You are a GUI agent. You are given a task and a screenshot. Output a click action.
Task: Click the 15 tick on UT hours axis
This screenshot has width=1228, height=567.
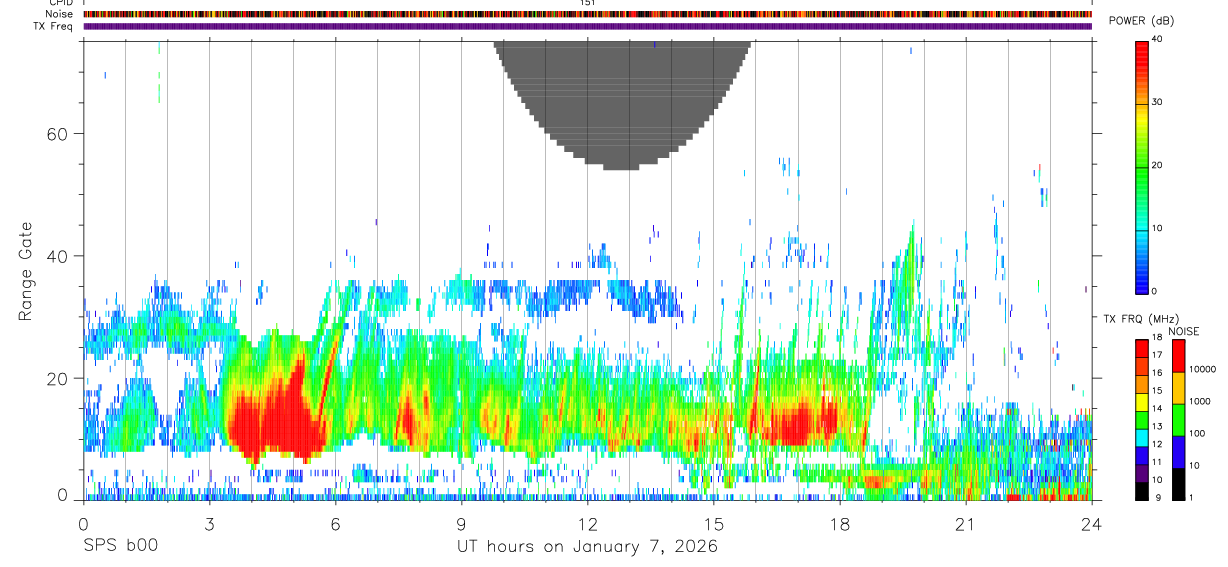click(714, 523)
